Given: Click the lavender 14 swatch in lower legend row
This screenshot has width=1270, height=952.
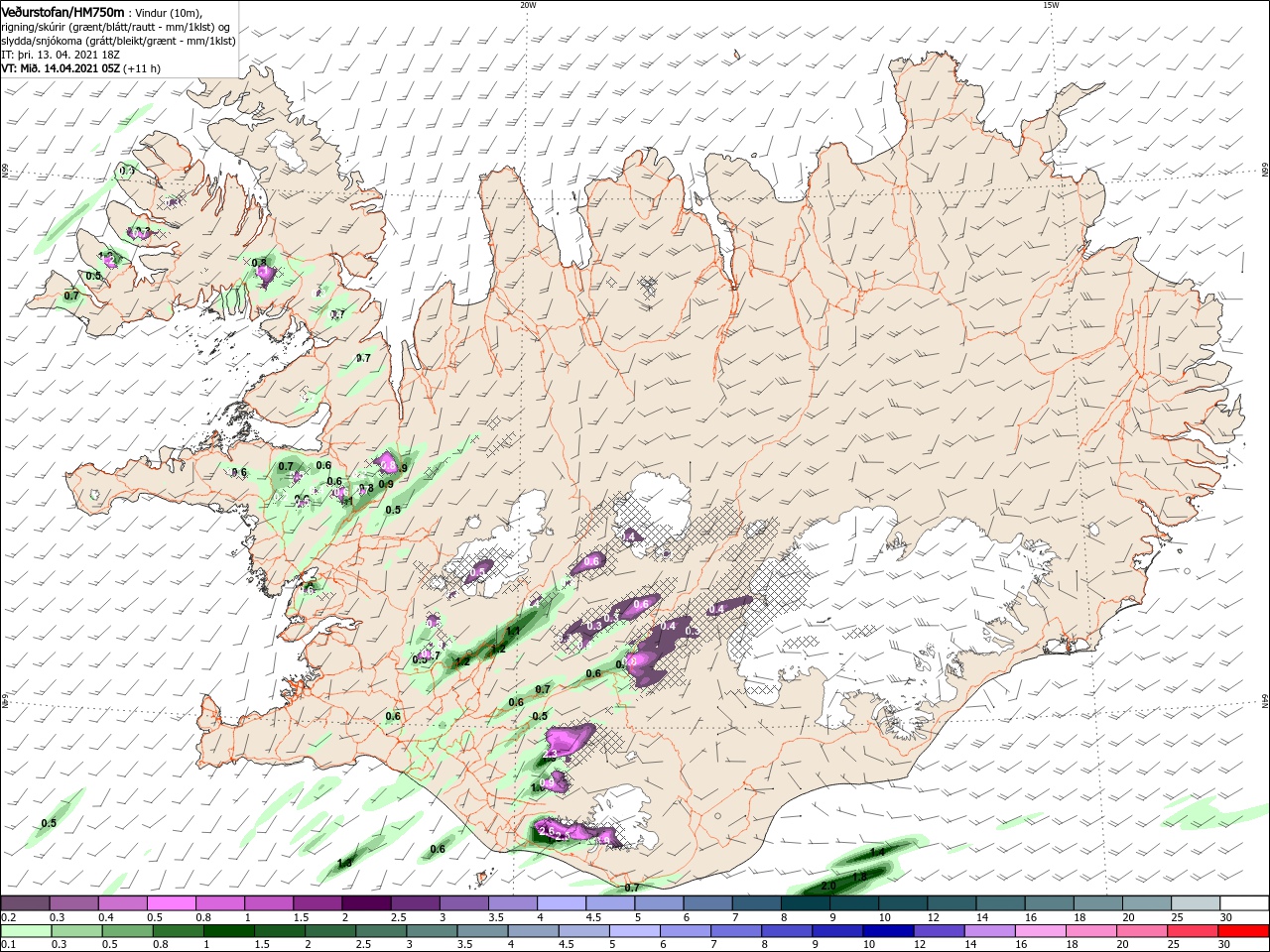Looking at the screenshot, I should coord(989,931).
